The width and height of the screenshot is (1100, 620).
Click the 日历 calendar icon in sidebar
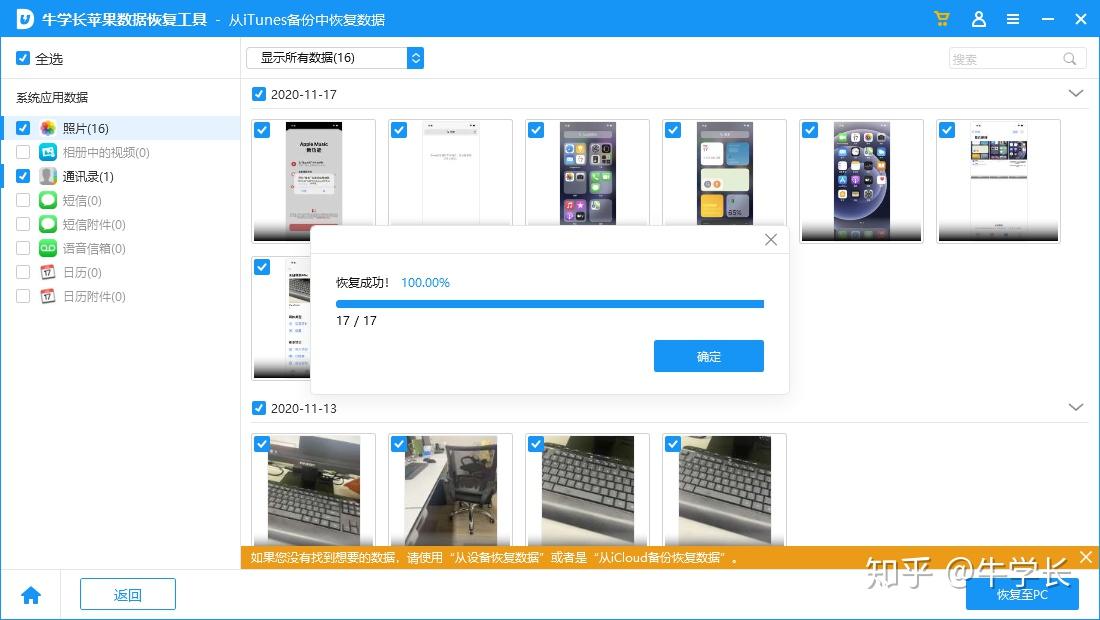(x=46, y=272)
